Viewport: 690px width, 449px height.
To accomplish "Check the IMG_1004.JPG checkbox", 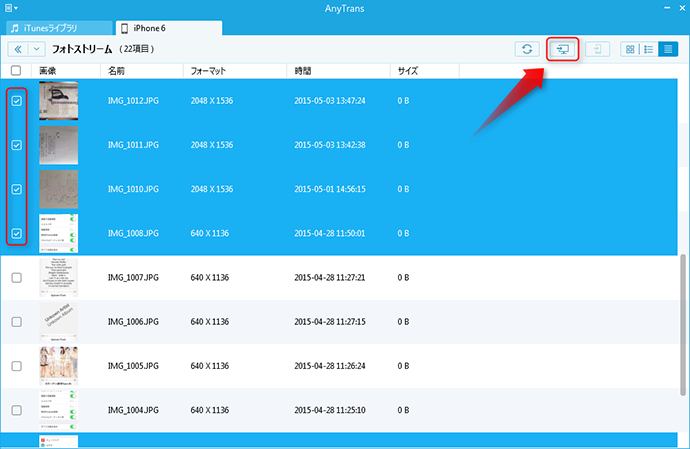I will point(16,410).
